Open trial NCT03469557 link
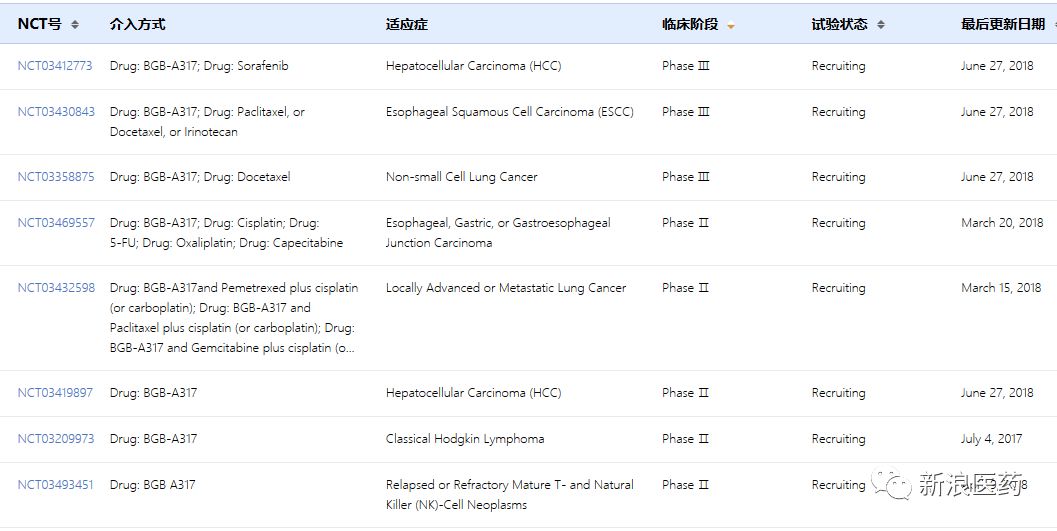This screenshot has height=531, width=1057. click(56, 222)
